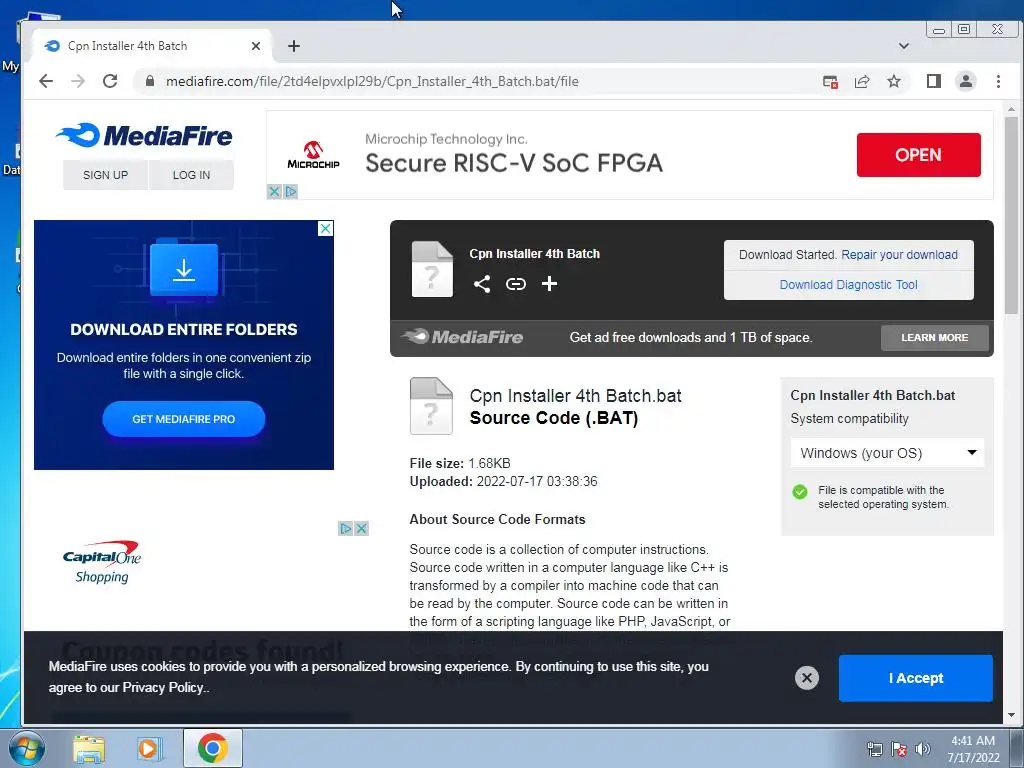
Task: Click the 'File size: 1.68KB' text
Action: (x=460, y=463)
